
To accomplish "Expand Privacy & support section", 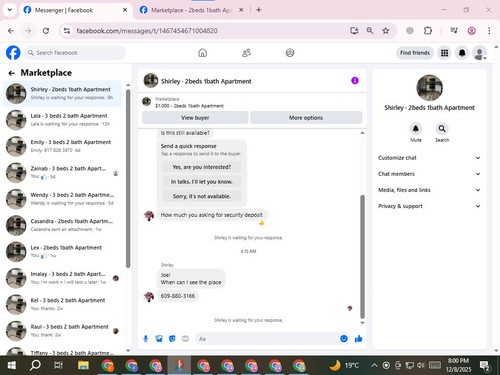I will [x=429, y=206].
